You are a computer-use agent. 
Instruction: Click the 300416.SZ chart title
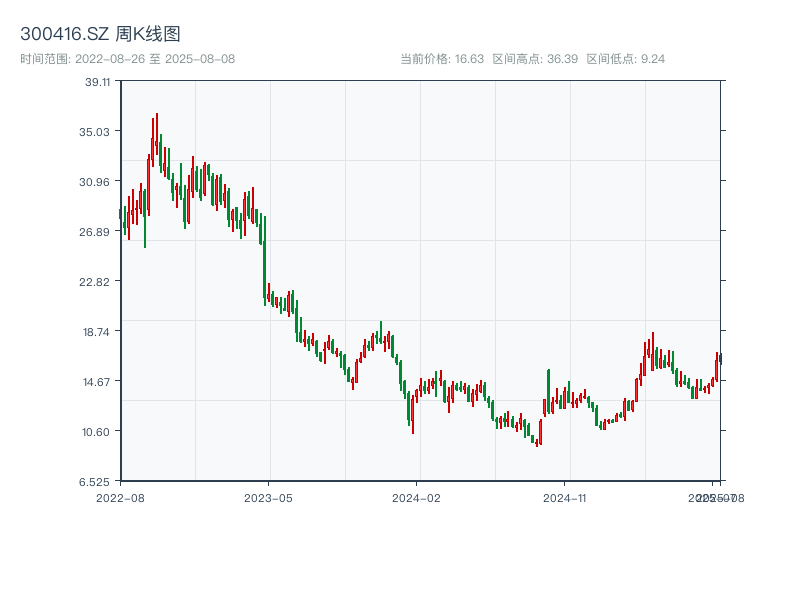[100, 35]
